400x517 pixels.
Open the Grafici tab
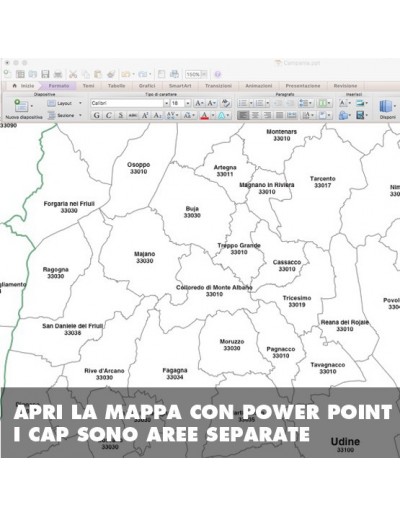(x=147, y=86)
